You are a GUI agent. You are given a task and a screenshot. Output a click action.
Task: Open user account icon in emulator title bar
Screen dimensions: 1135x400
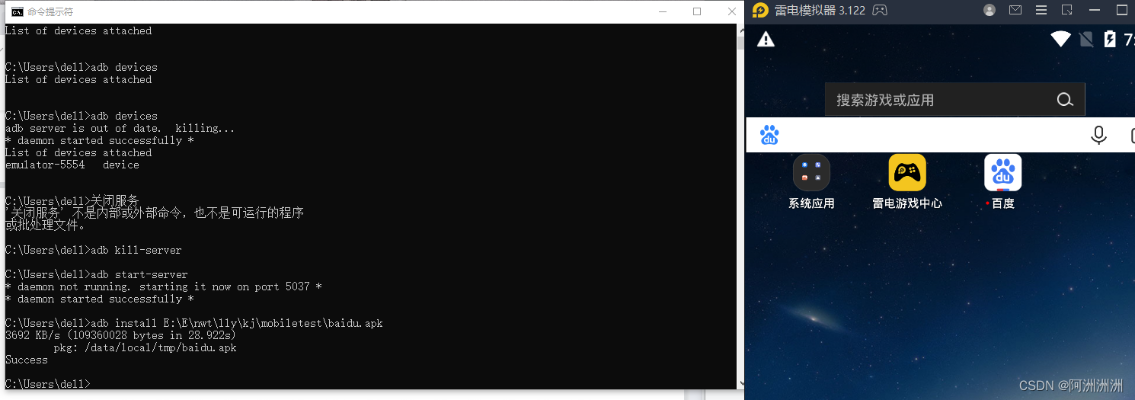click(990, 10)
